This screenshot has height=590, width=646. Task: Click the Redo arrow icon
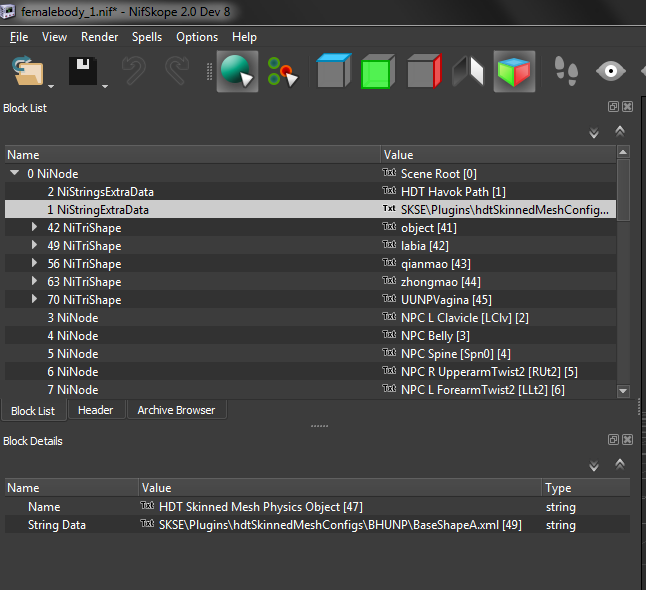(177, 71)
